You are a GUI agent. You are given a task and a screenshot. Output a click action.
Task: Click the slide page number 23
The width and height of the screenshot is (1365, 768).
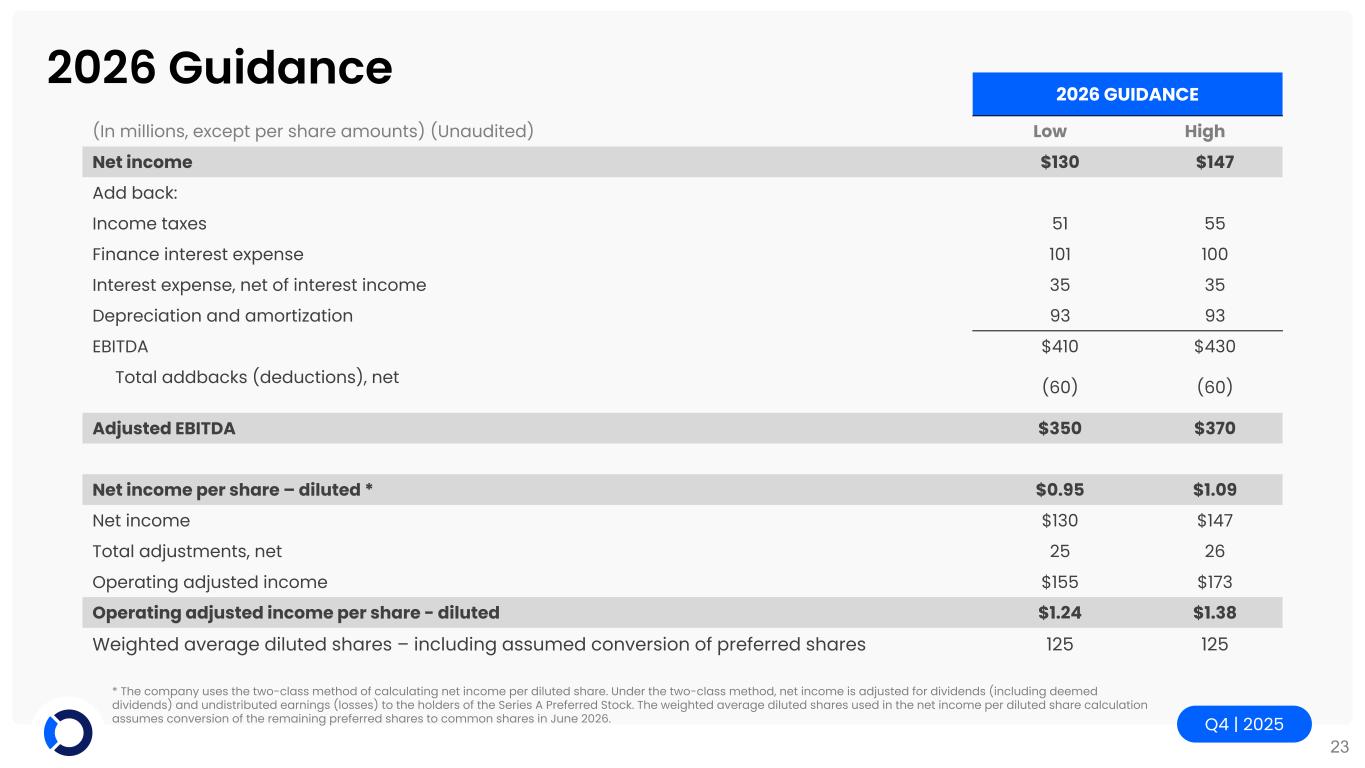(x=1339, y=746)
